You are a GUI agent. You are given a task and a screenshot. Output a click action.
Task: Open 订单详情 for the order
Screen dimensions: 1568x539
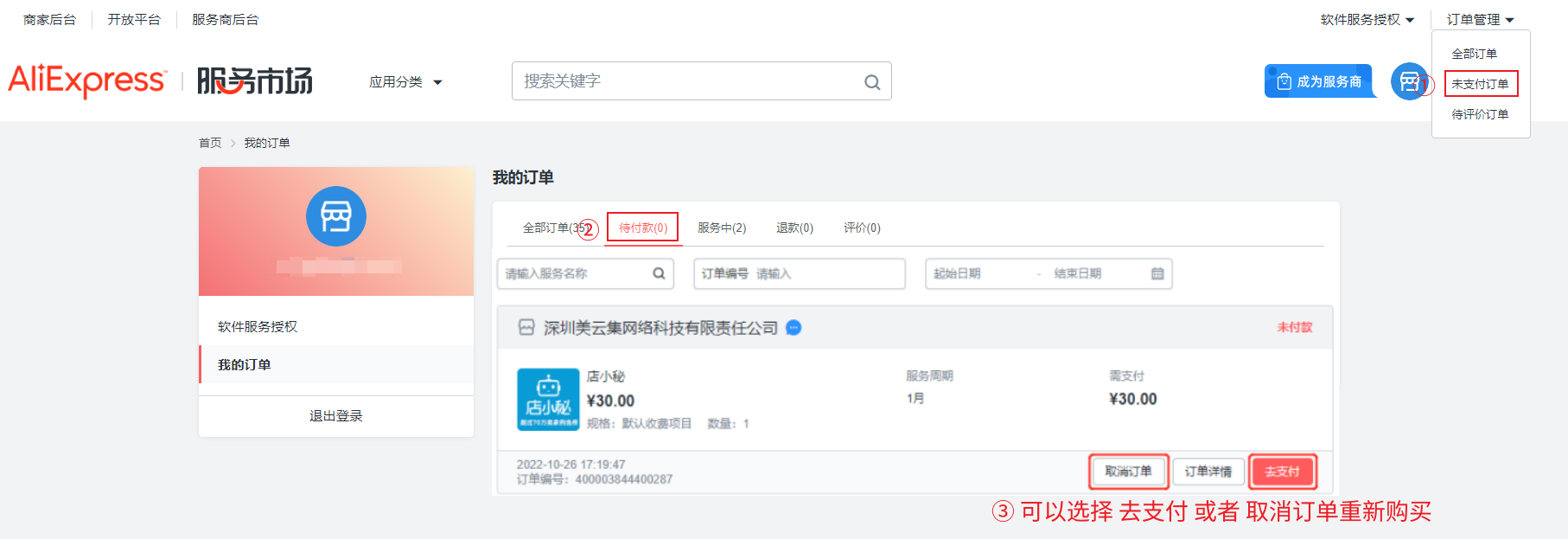[x=1208, y=472]
